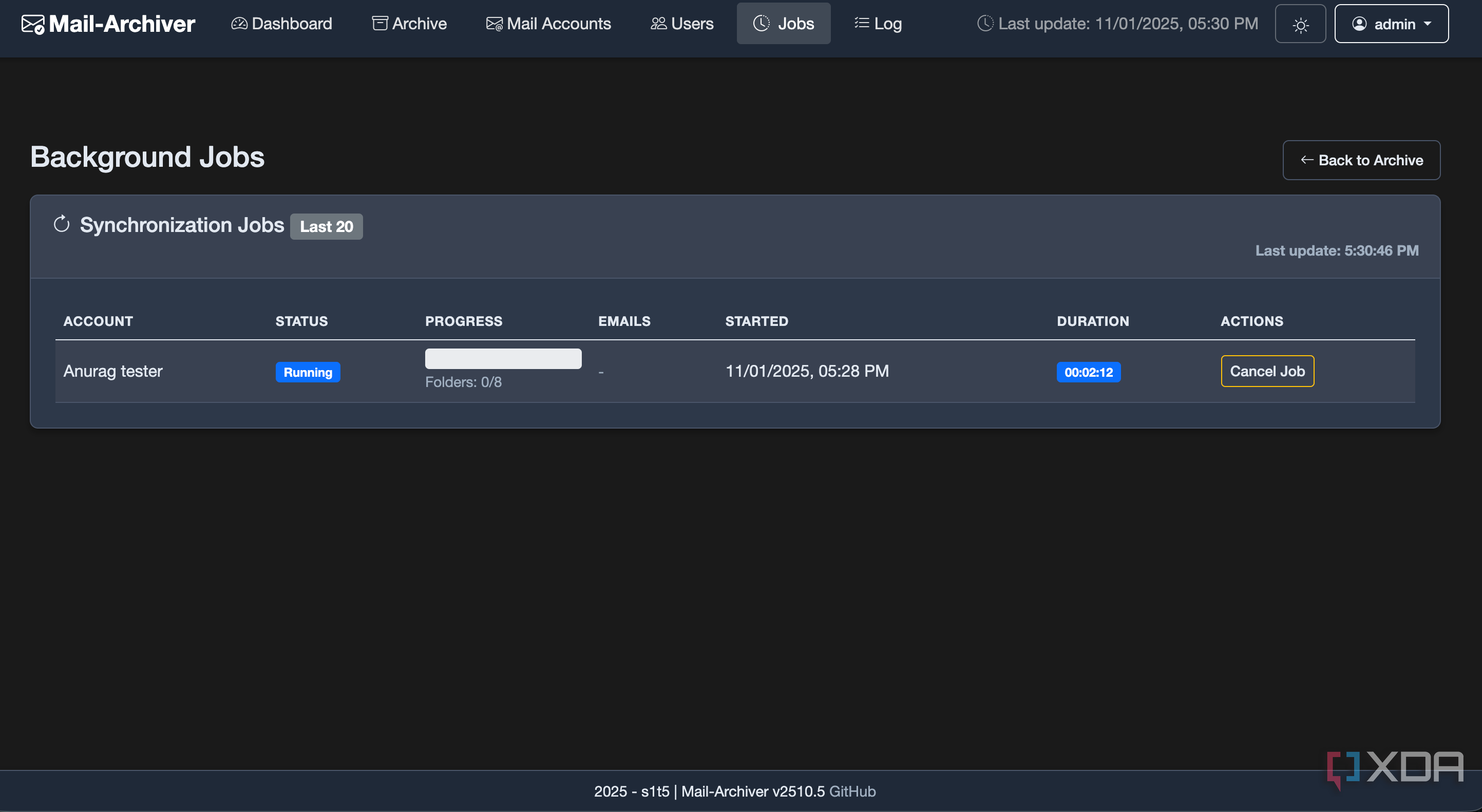Click the sync progress bar

(503, 358)
